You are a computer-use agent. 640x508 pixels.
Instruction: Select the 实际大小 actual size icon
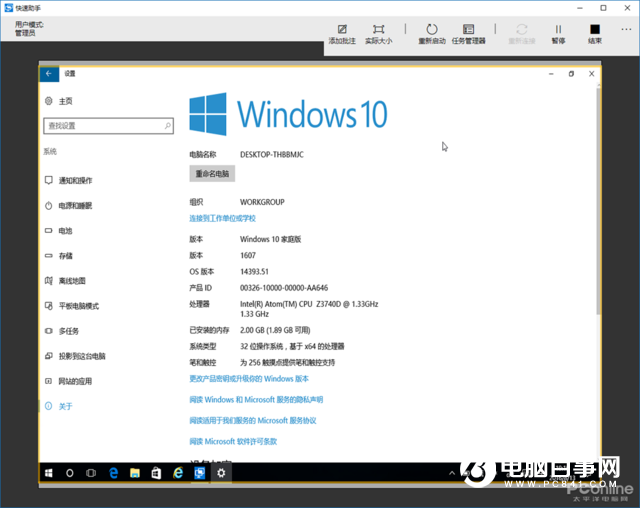(378, 29)
